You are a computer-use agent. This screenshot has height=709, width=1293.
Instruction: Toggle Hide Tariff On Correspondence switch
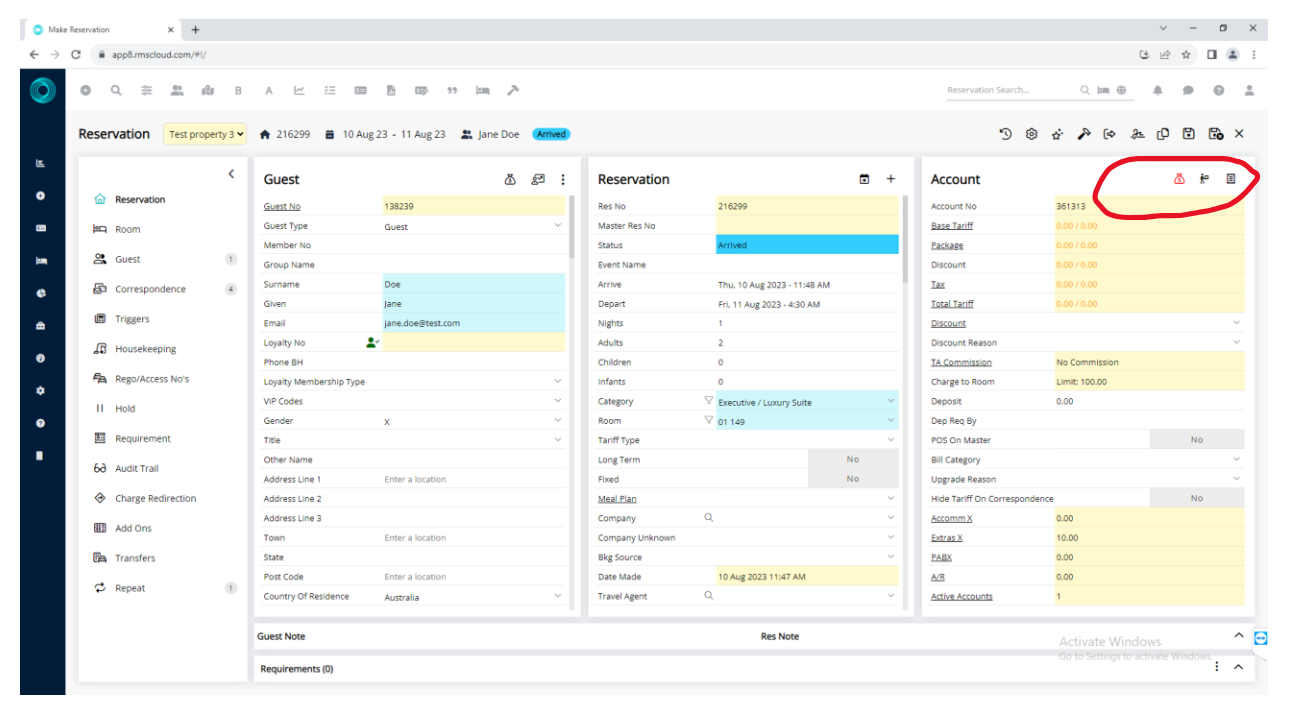click(x=1196, y=498)
